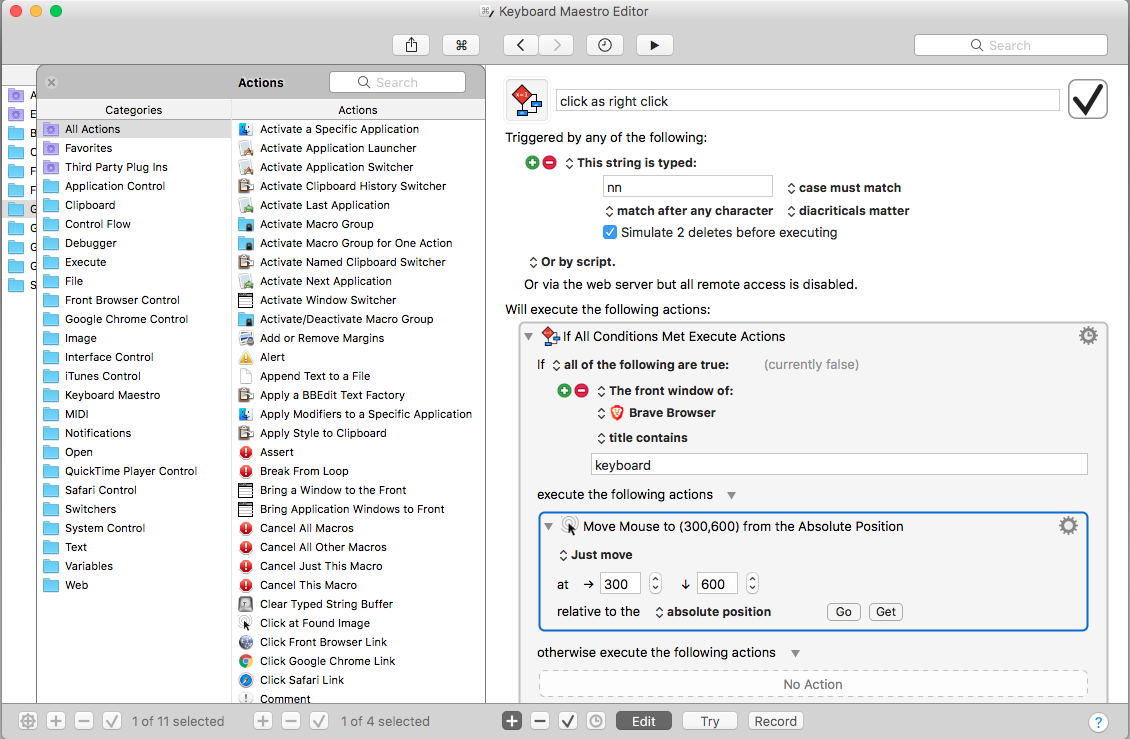Toggle the checkmark button beside '1 of 11 selected'

point(112,721)
